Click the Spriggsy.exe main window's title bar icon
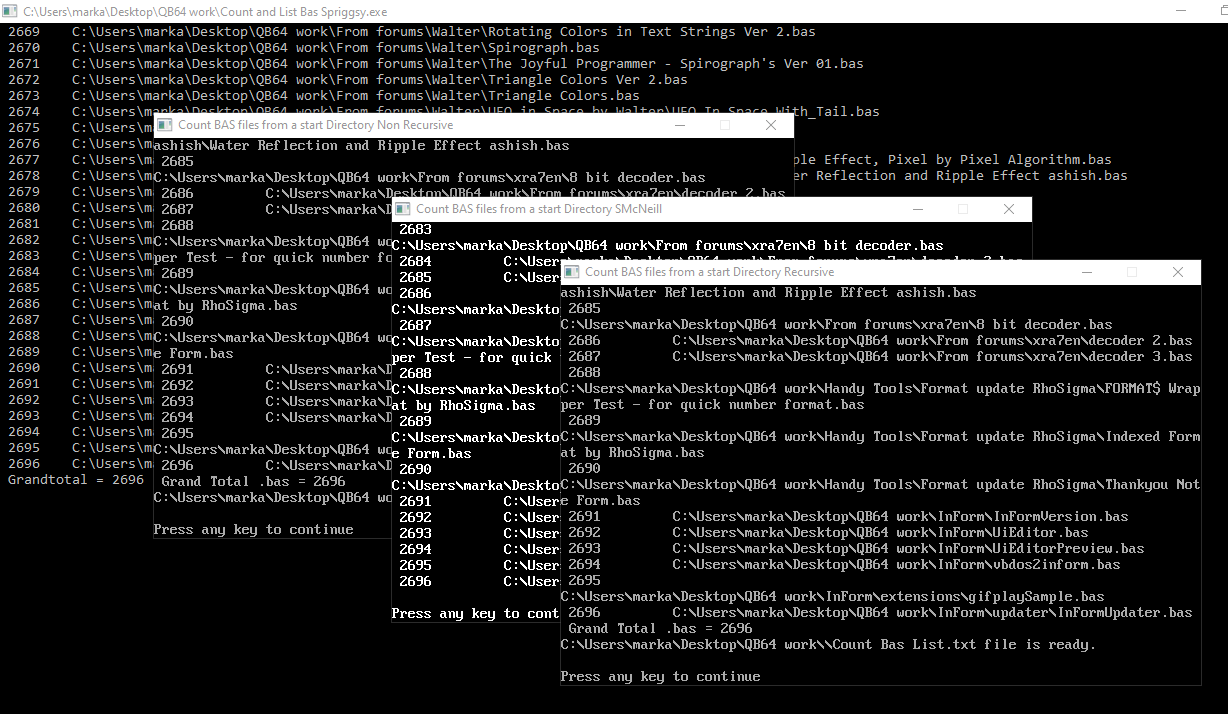This screenshot has height=714, width=1228. tap(11, 11)
